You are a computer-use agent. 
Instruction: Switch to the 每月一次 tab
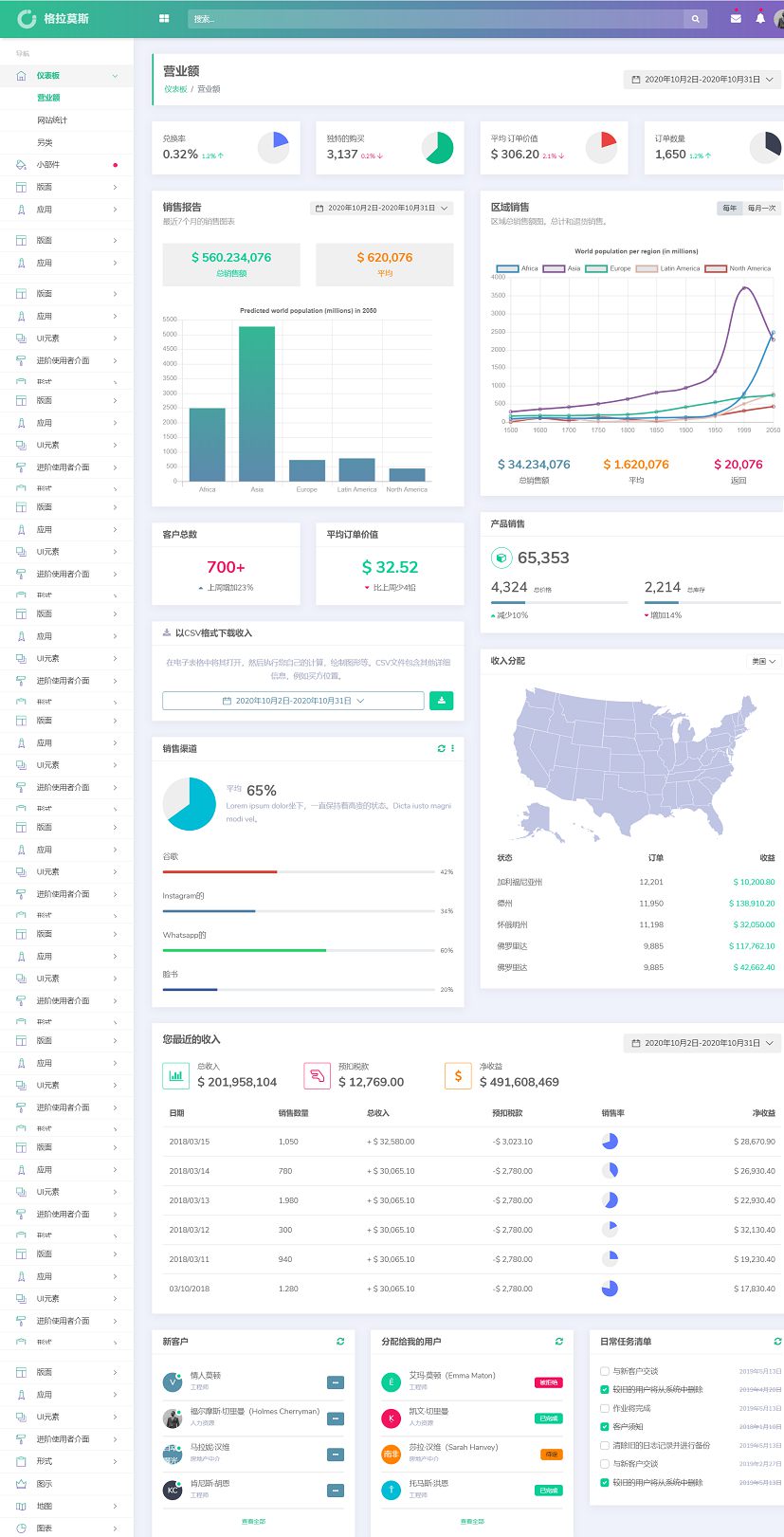click(x=761, y=208)
